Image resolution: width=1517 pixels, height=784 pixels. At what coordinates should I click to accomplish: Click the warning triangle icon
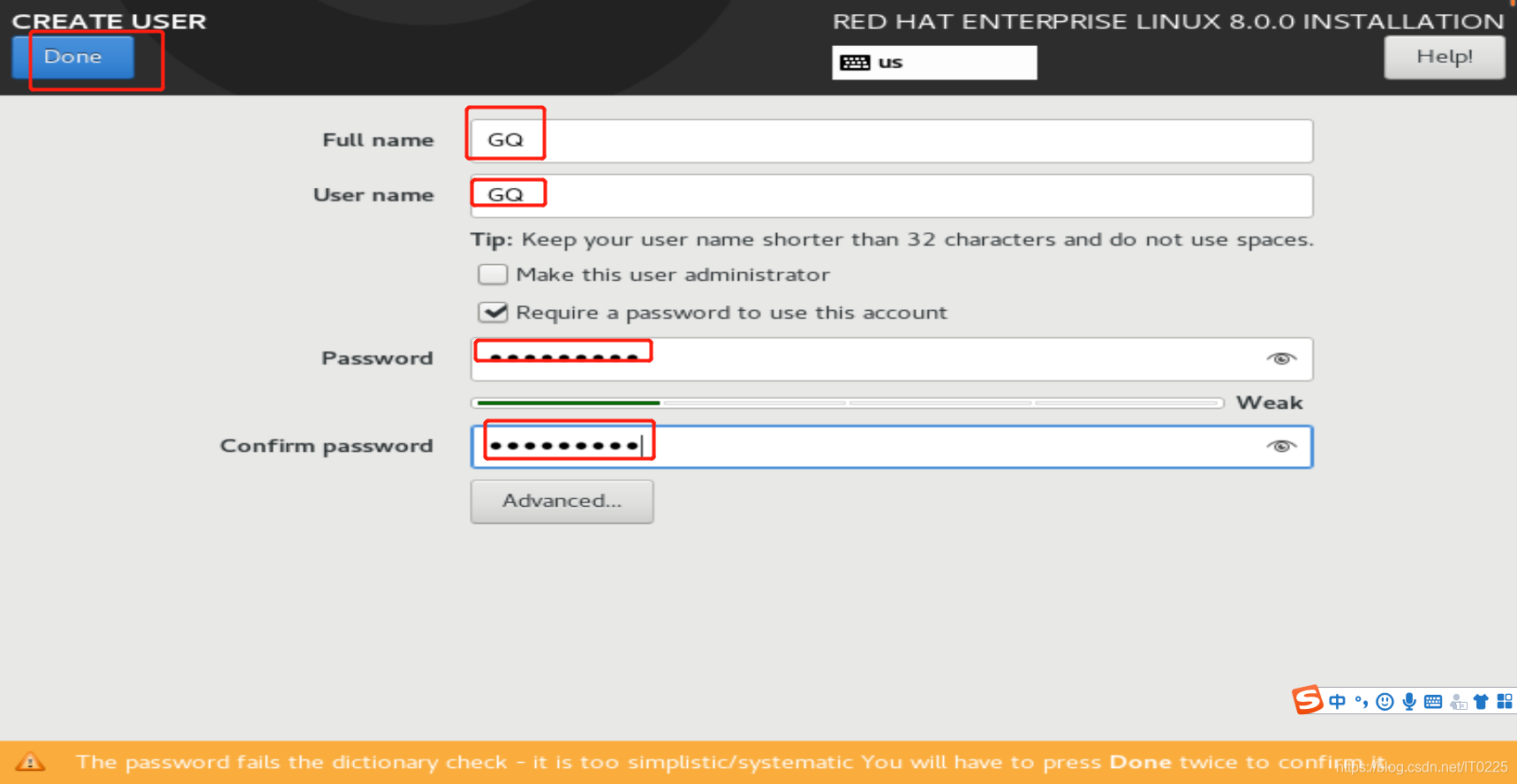[x=29, y=761]
